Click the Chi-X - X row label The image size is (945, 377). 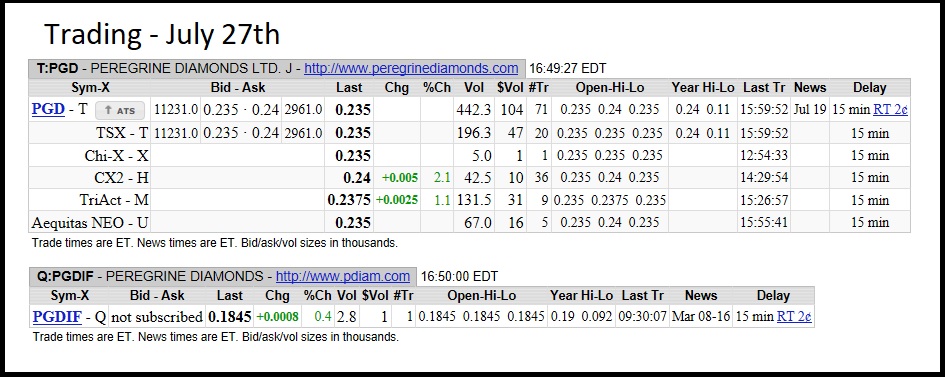(116, 155)
